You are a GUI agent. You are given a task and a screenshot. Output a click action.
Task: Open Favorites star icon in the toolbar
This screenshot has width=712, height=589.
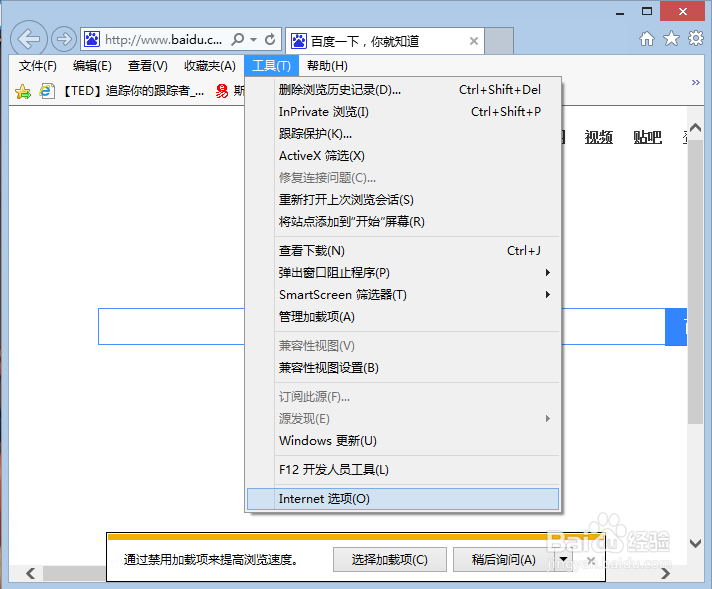click(x=671, y=39)
